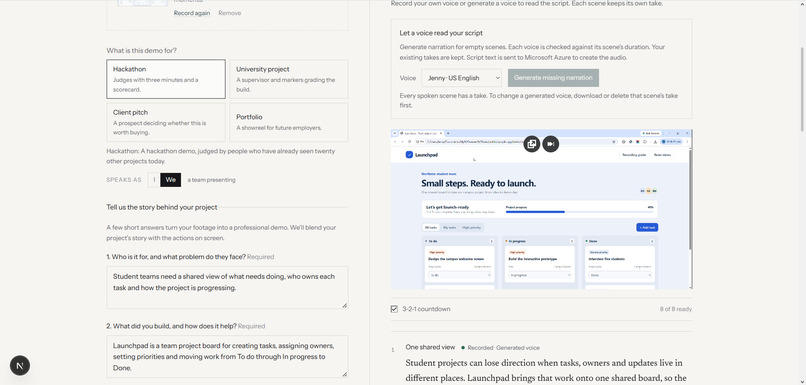806x385 pixels.
Task: Choose the Portfolio option
Action: pos(289,122)
